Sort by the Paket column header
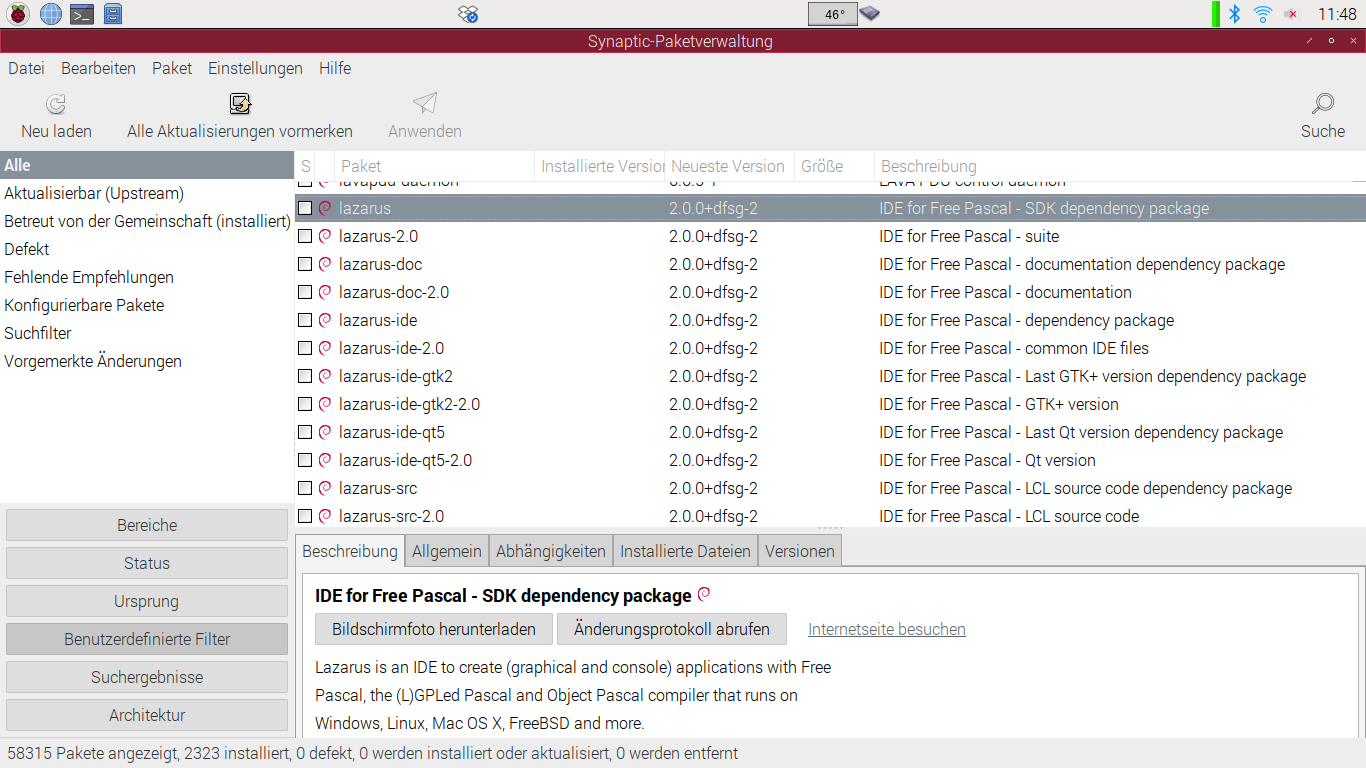 434,166
